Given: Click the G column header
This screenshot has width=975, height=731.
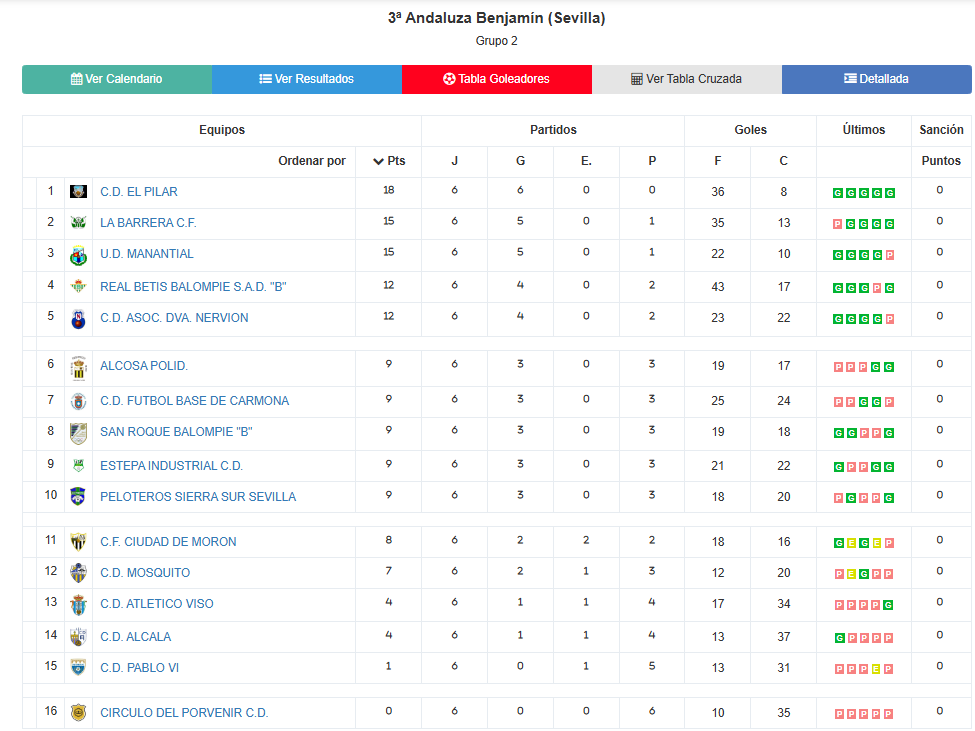Looking at the screenshot, I should (x=520, y=162).
